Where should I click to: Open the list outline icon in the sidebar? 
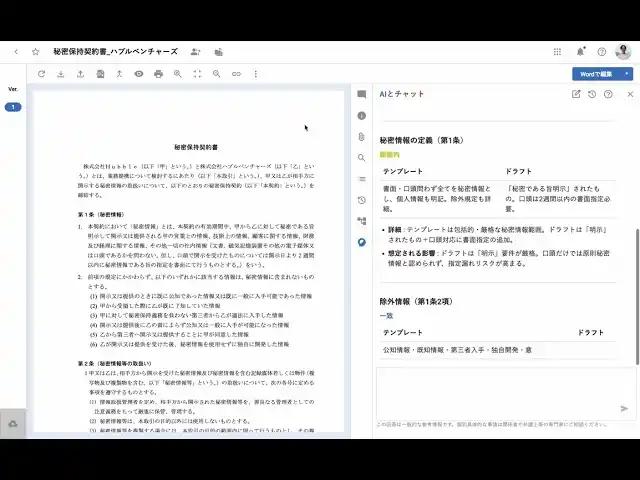362,179
